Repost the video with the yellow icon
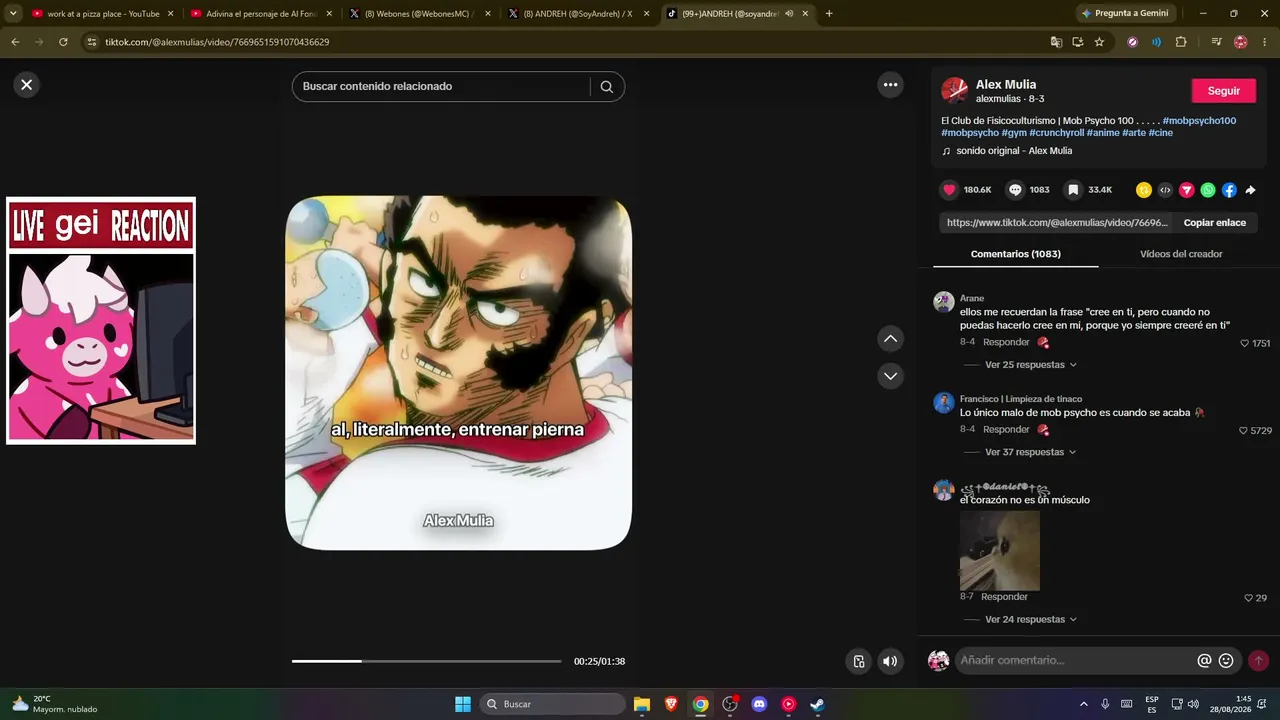The height and width of the screenshot is (720, 1280). 1144,190
